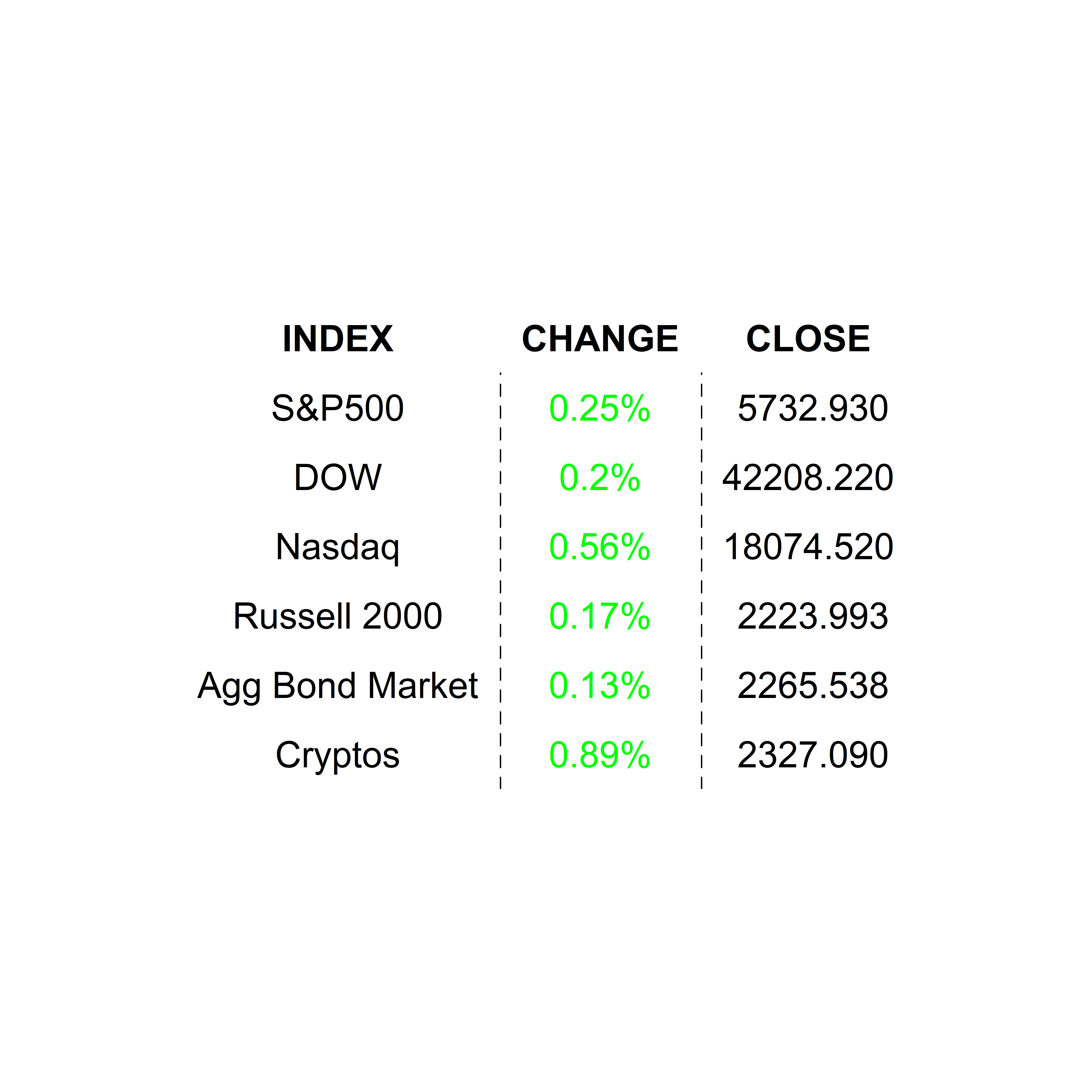
Task: Click the Nasdaq close value 18074.520
Action: [x=808, y=547]
